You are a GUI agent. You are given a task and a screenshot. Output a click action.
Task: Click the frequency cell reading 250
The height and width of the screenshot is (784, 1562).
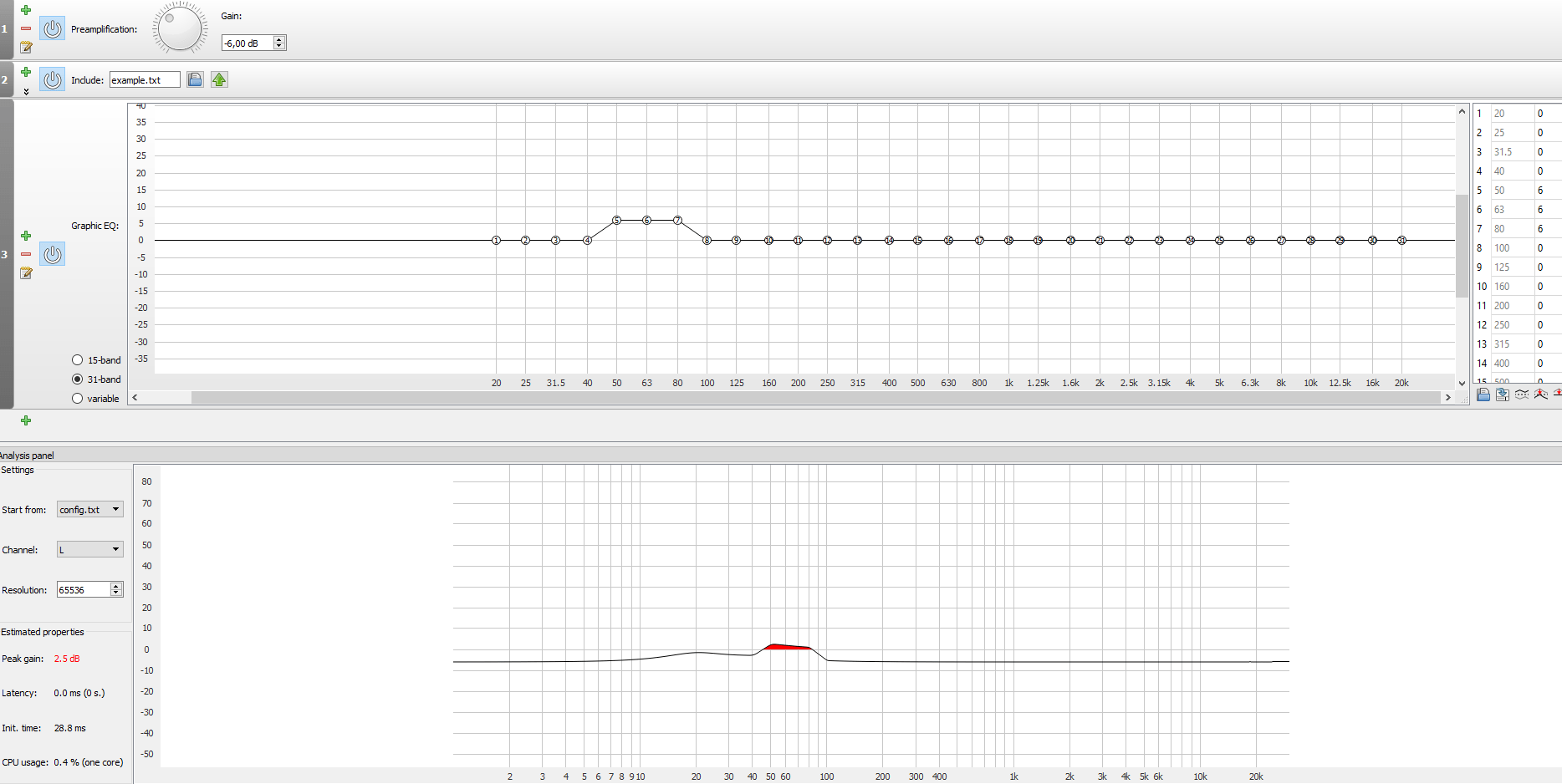tap(1513, 325)
